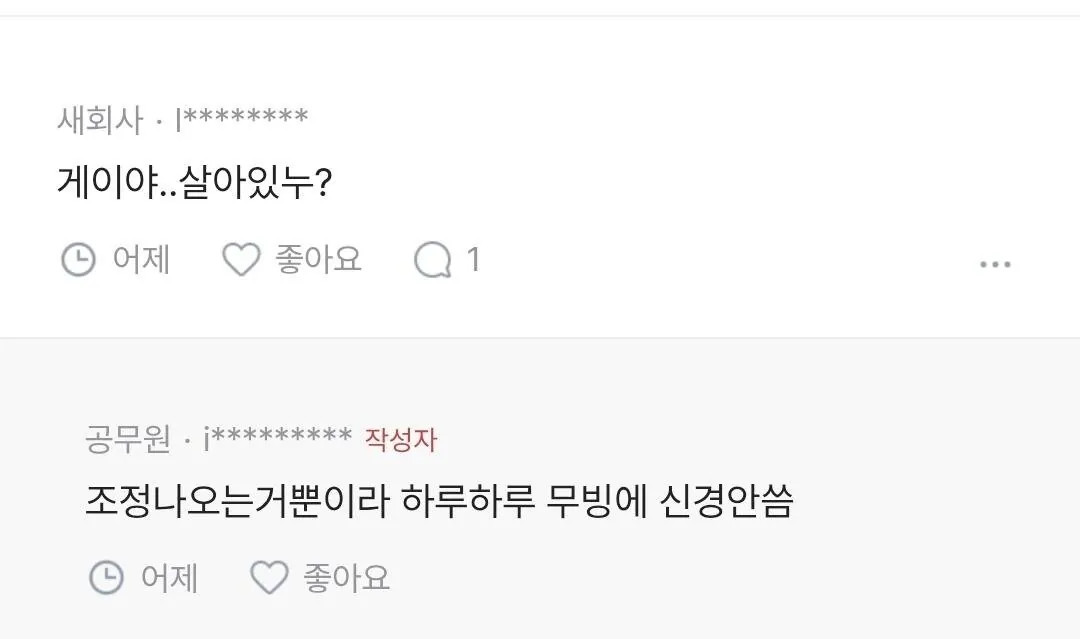Click the reply text starting with 조정나오는거뿐이라
1080x639 pixels.
[x=439, y=503]
